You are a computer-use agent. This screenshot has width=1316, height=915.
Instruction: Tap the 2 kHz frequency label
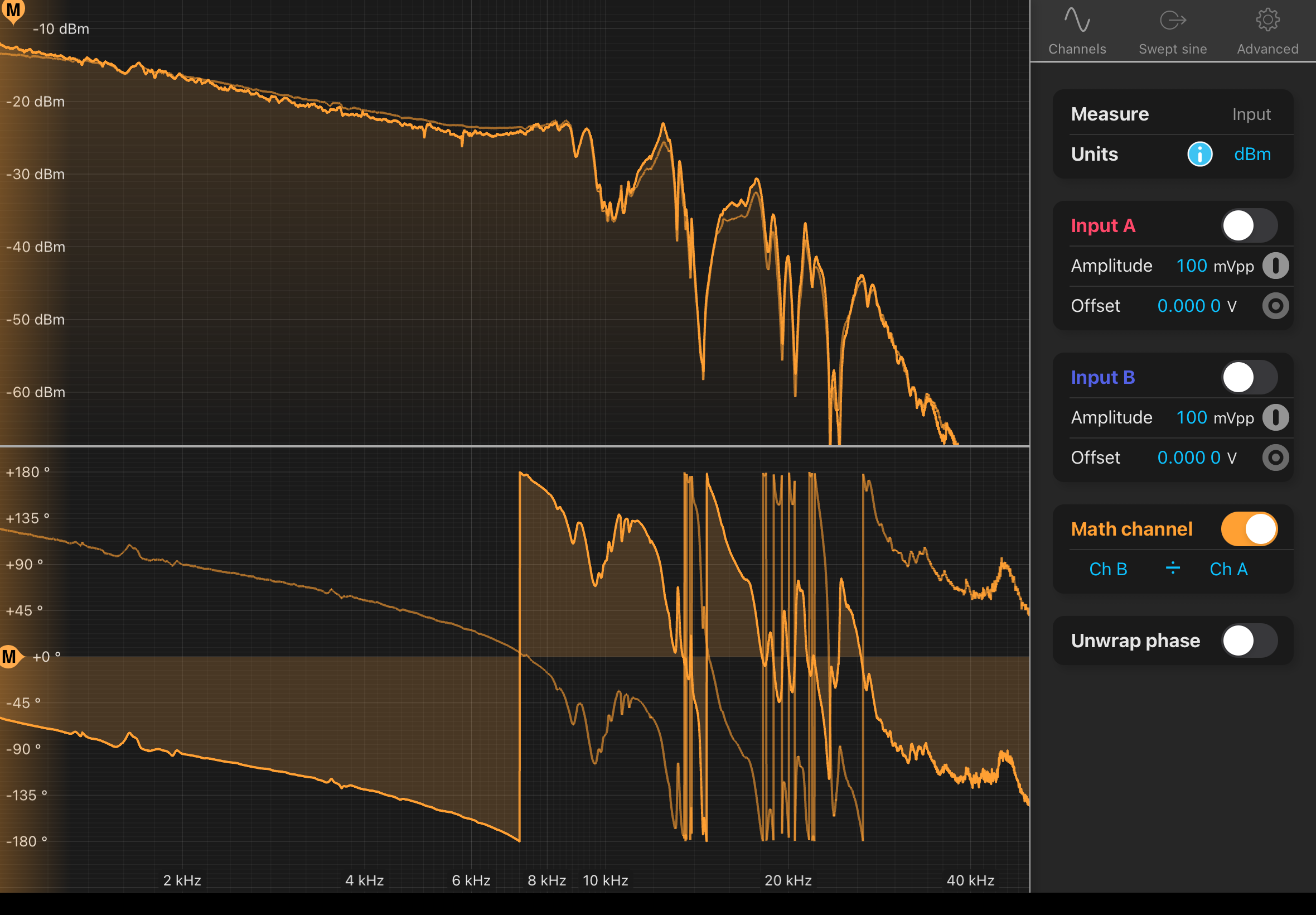182,880
